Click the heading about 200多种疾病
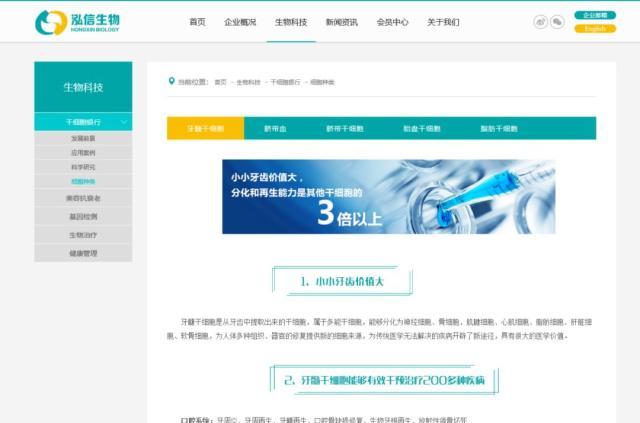640x423 pixels. pyautogui.click(x=384, y=380)
